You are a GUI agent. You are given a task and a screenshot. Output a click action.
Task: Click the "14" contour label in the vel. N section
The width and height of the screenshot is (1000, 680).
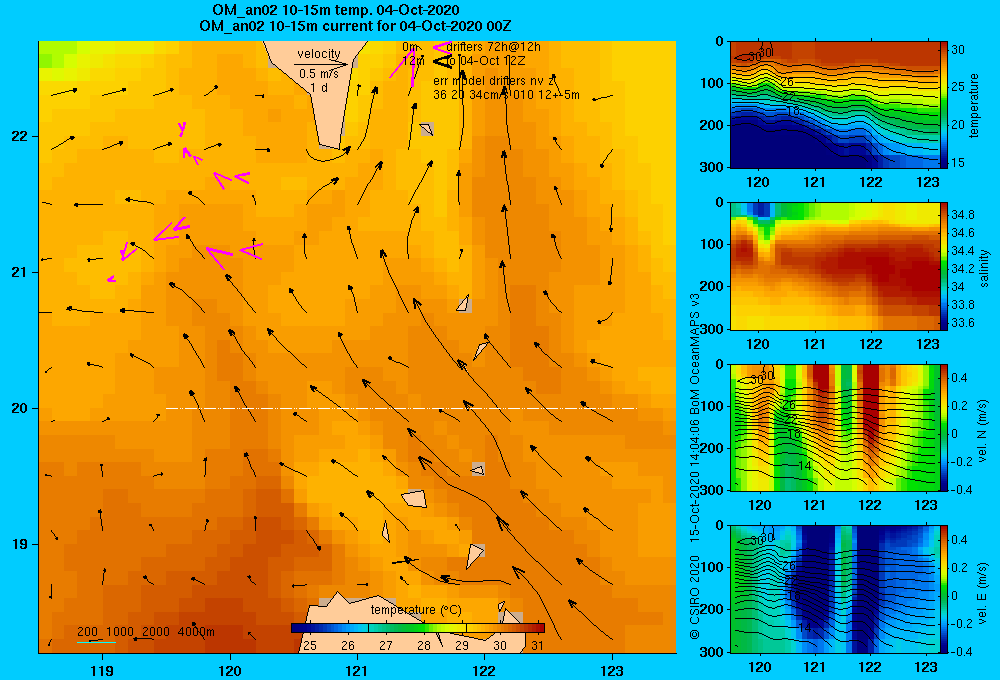805,466
